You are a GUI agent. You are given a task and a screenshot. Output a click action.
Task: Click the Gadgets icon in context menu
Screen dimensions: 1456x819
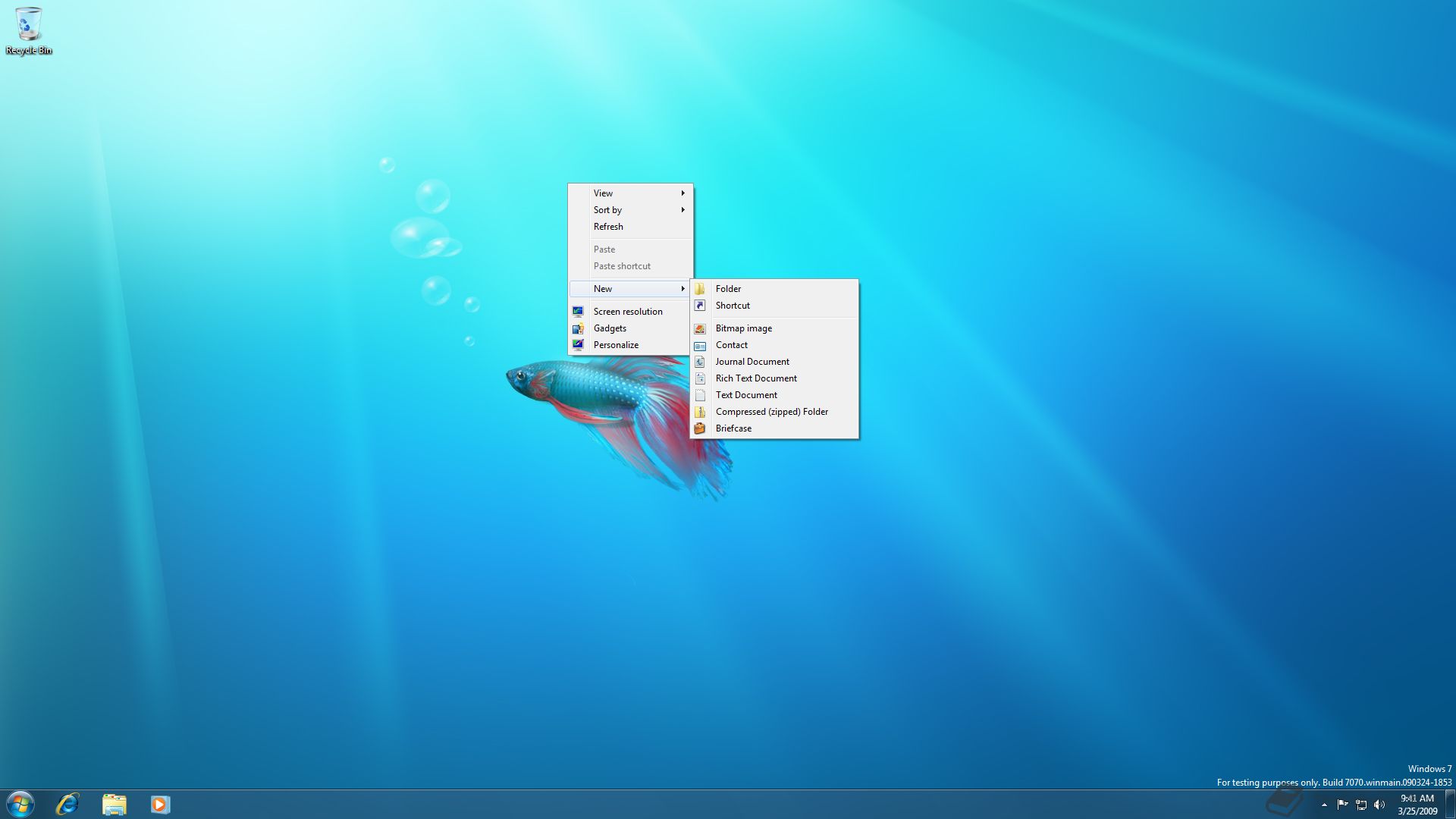pos(578,328)
